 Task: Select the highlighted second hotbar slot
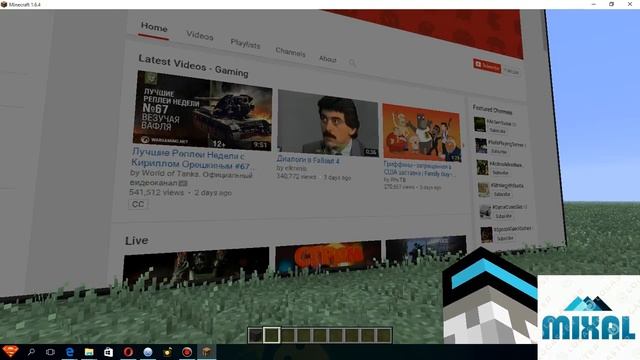coord(271,335)
